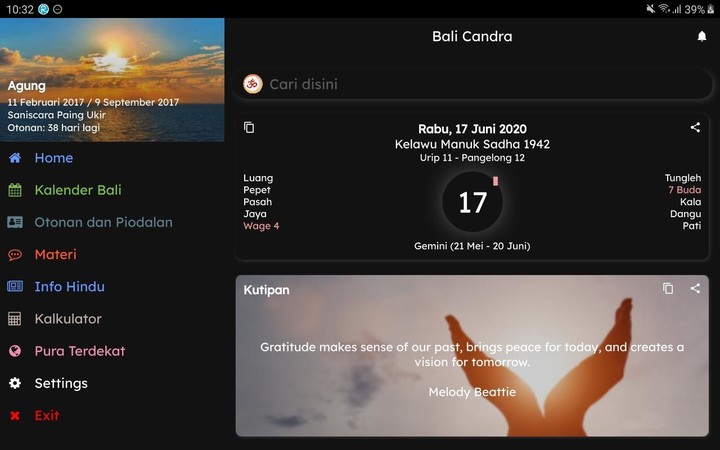Copy the Kutipan quote
This screenshot has width=720, height=450.
point(668,288)
